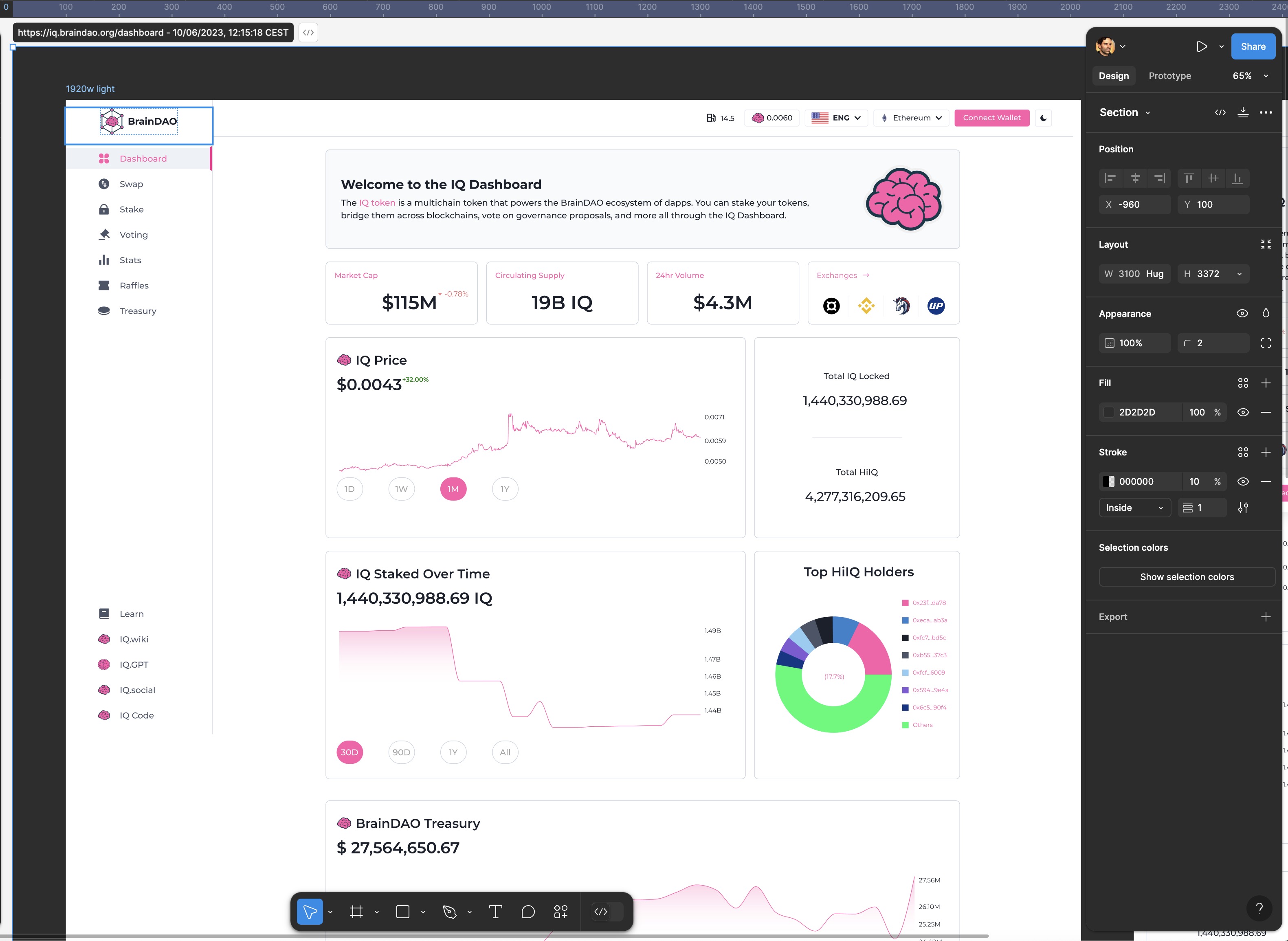Click the Present play icon
This screenshot has width=1288, height=941.
[1201, 47]
